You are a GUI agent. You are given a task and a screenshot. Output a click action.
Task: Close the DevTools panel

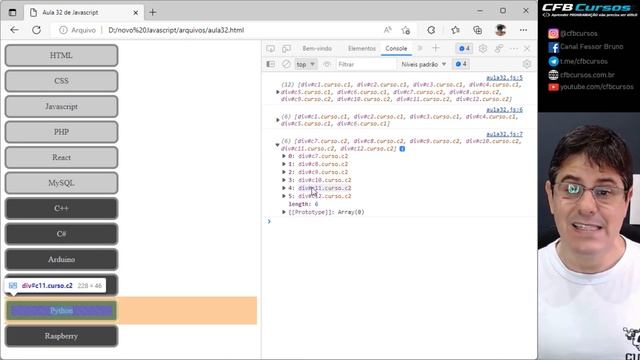[x=527, y=49]
